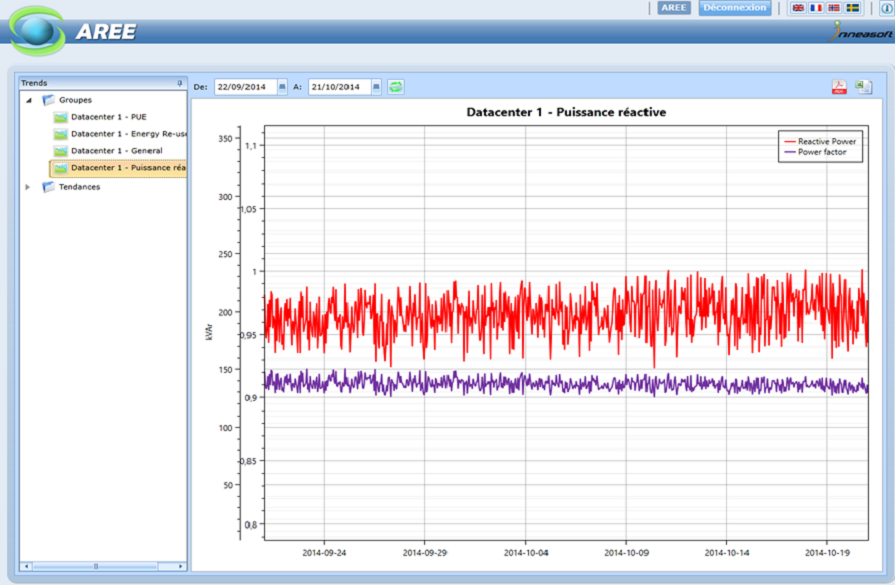Refresh the chart with green arrows icon
The height and width of the screenshot is (585, 895).
[x=396, y=87]
